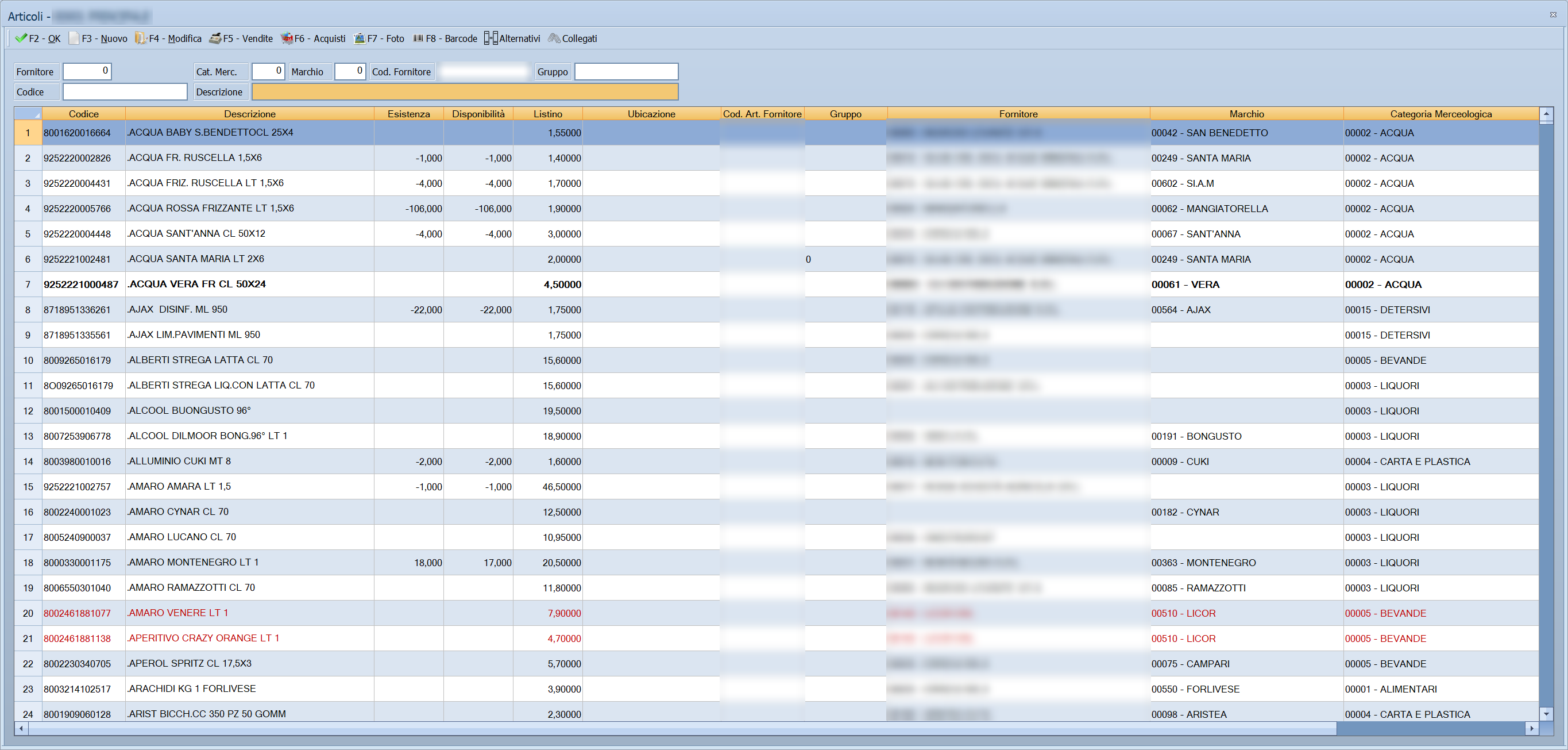Open F4 - Modifica to edit article
1568x750 pixels.
coord(169,39)
